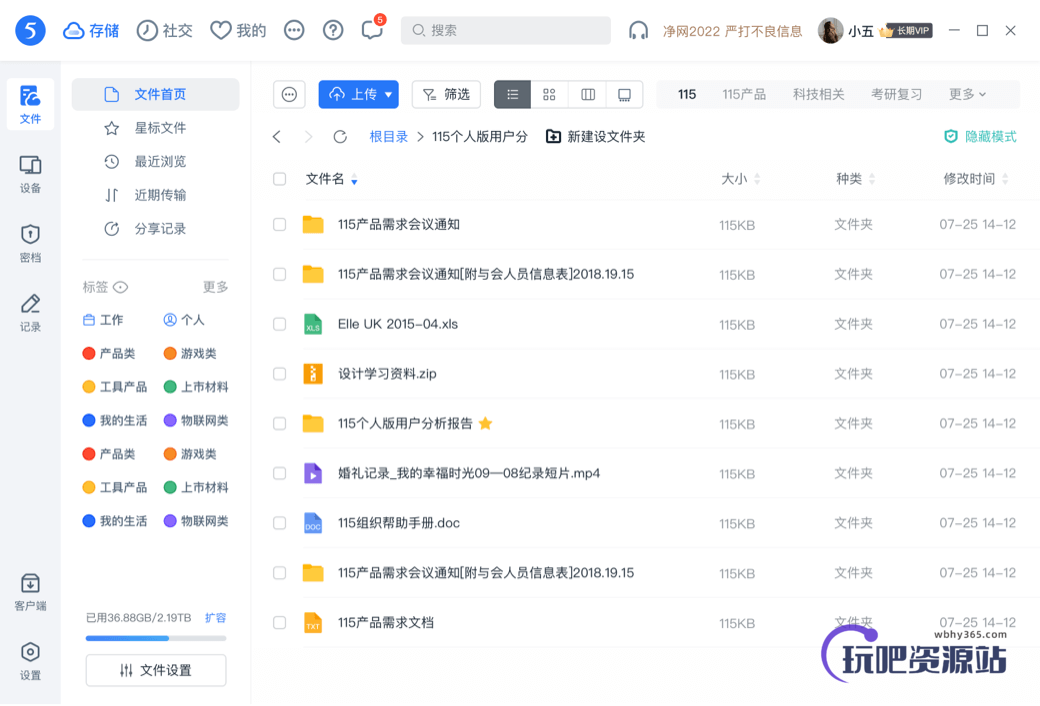
Task: Open the 存储 storage tab
Action: pyautogui.click(x=91, y=31)
